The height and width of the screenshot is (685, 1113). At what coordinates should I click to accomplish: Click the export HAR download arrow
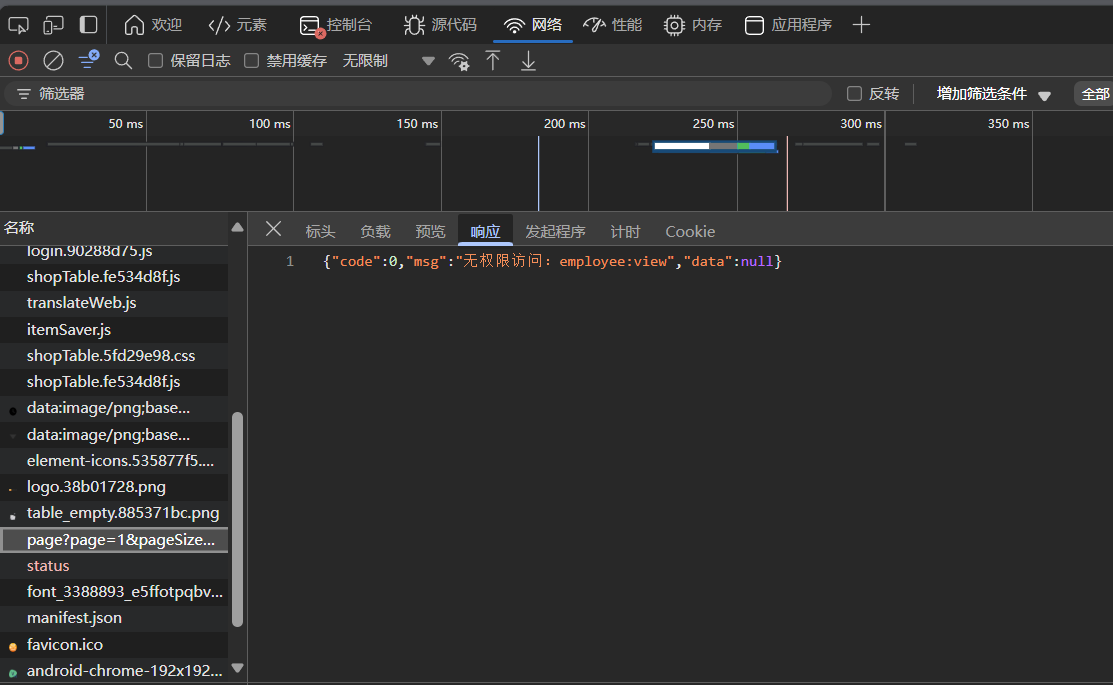pyautogui.click(x=528, y=61)
